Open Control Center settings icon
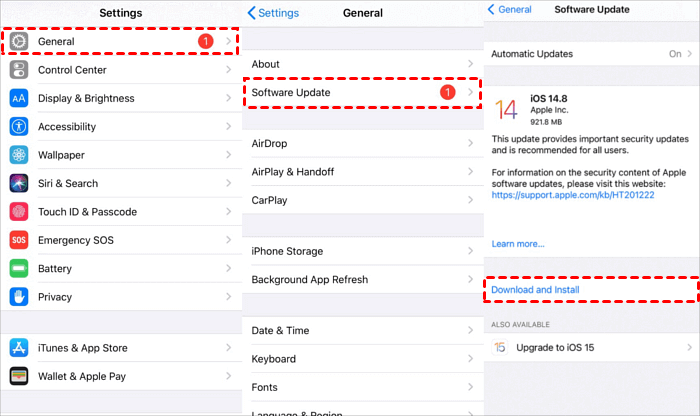Viewport: 700px width, 416px height. coord(19,70)
